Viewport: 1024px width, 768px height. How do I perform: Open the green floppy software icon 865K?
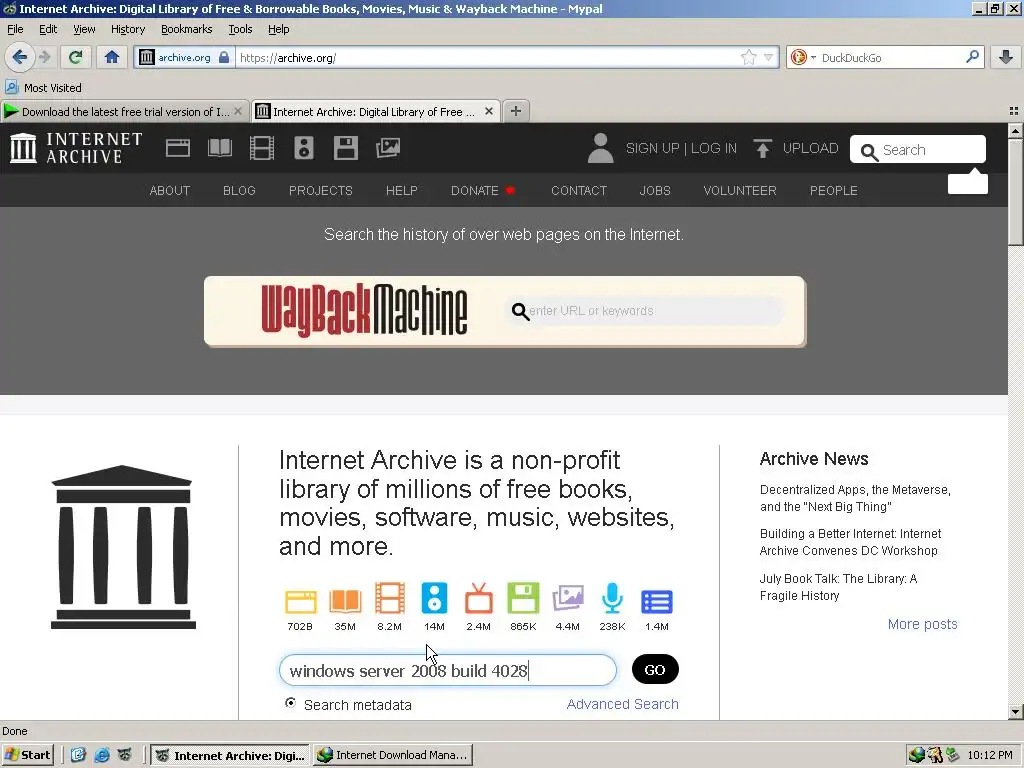523,598
